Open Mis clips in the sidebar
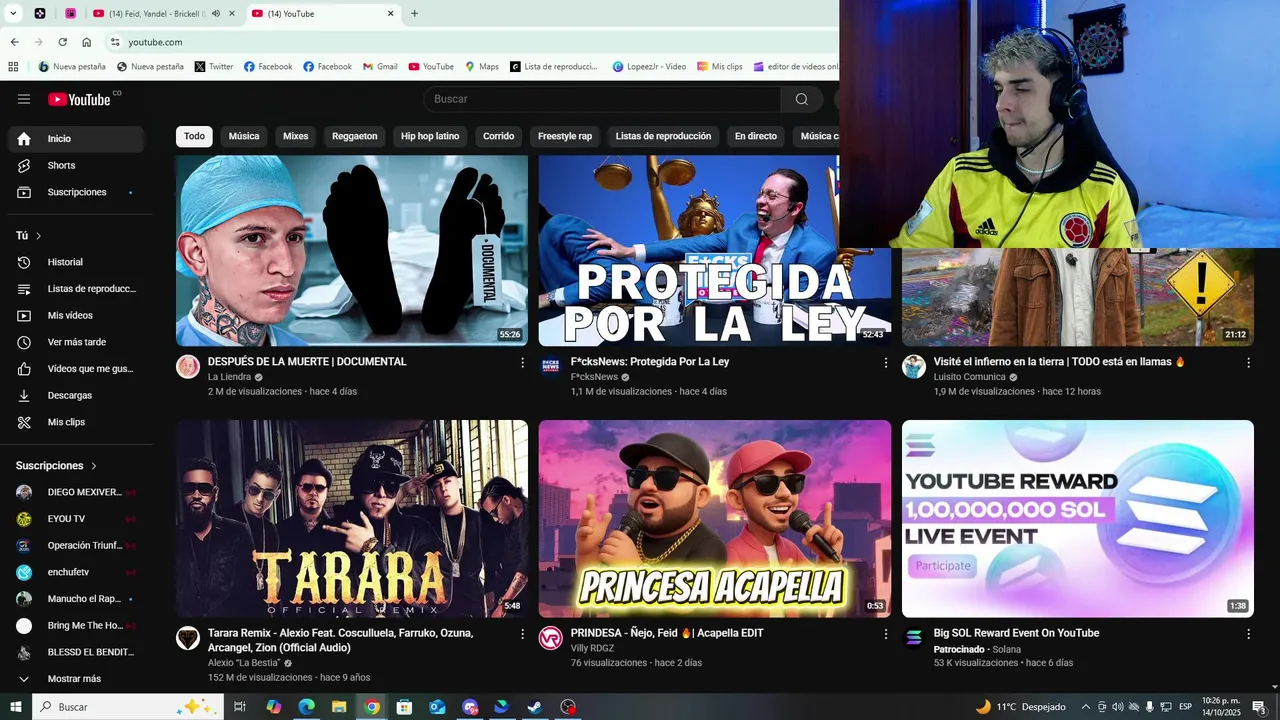The width and height of the screenshot is (1280, 720). click(76, 422)
